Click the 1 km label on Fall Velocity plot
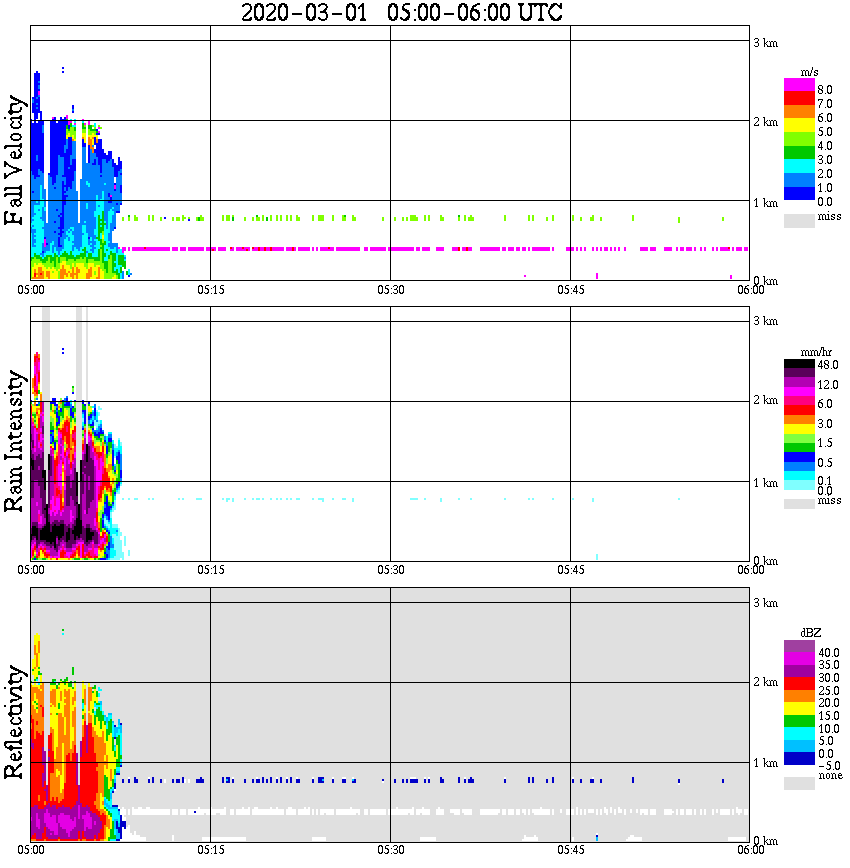 tap(766, 203)
